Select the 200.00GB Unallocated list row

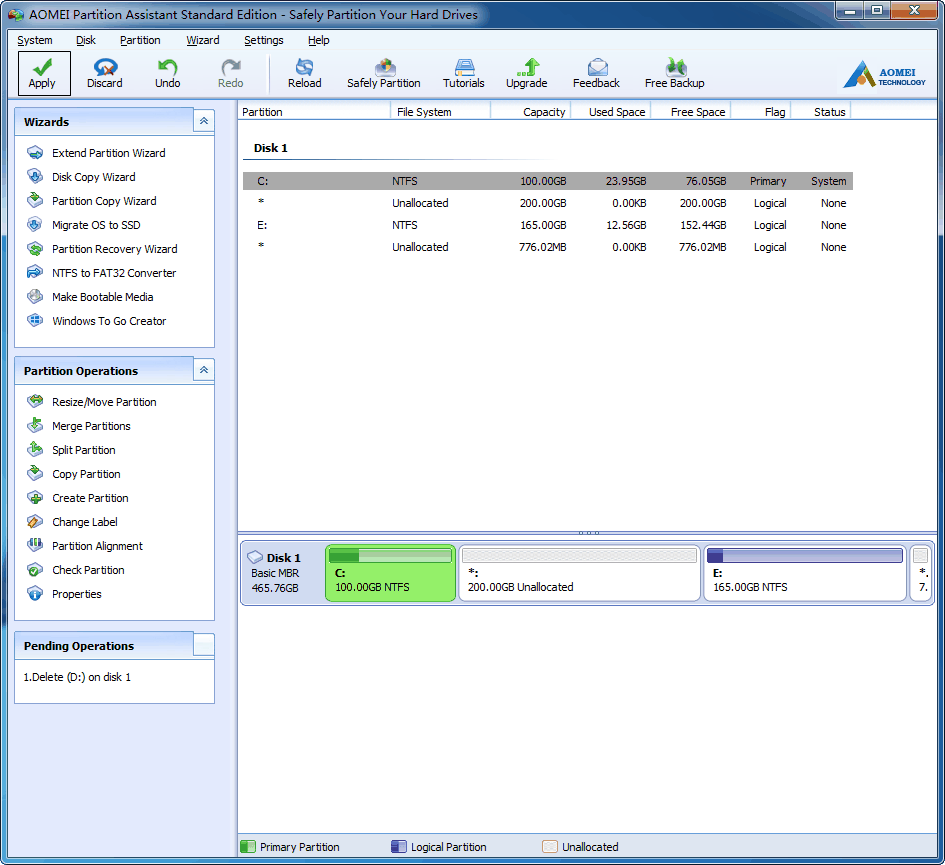[x=548, y=203]
